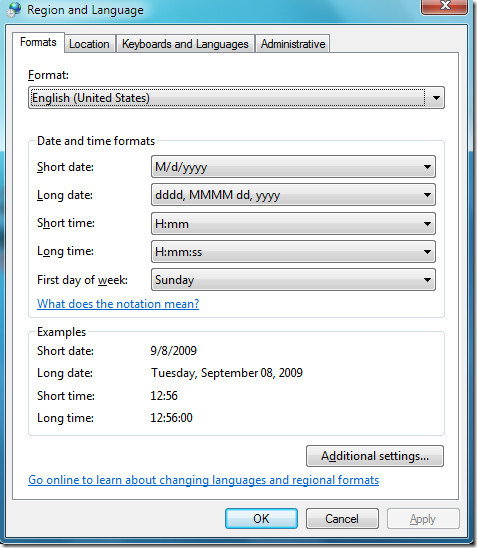
Task: Open the Long time format dropdown
Action: [427, 252]
